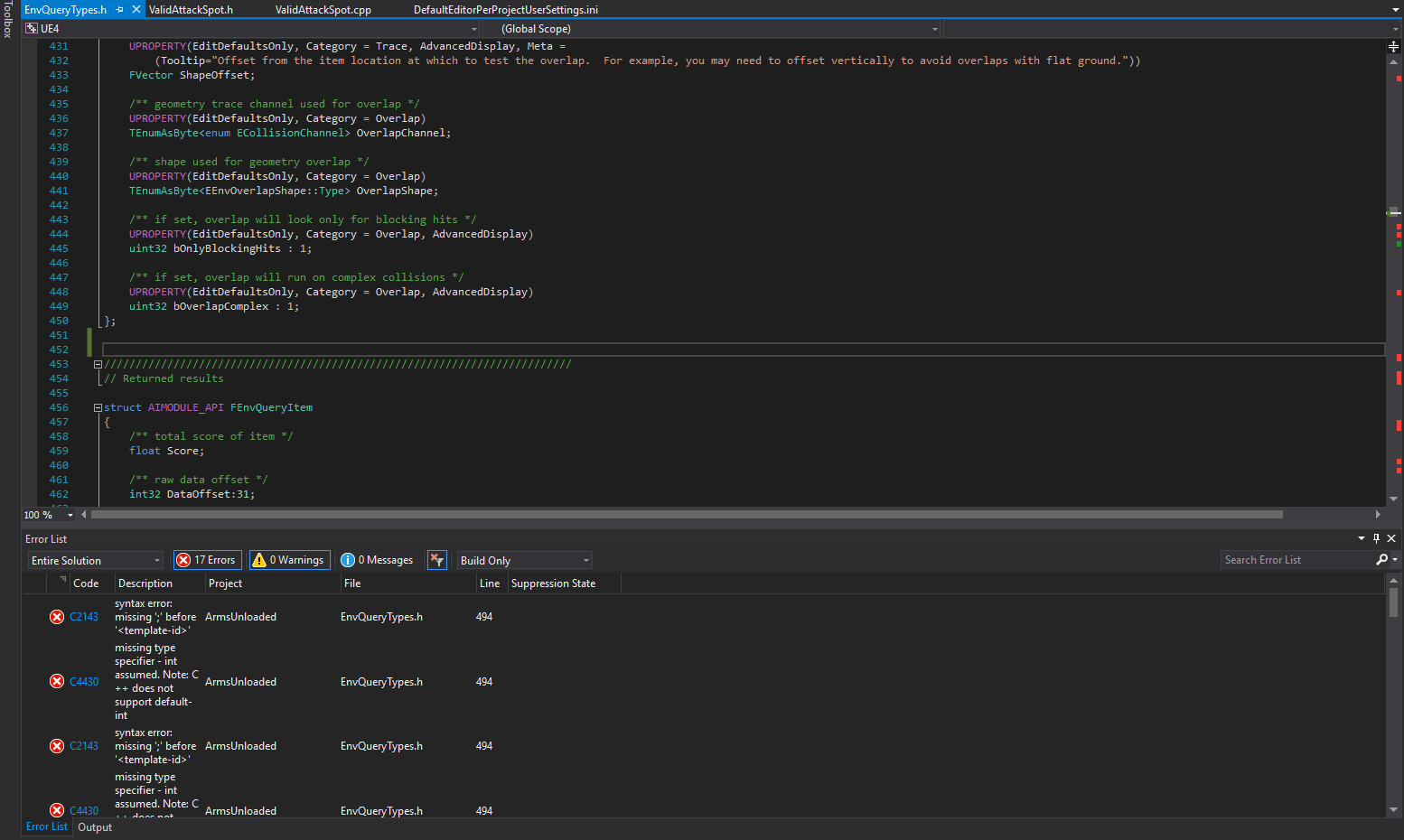
Task: Open the first C2143 error code link
Action: click(x=84, y=617)
